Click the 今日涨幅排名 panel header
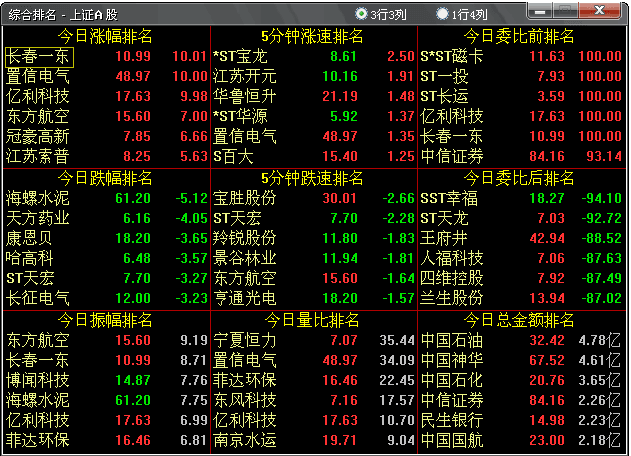This screenshot has width=631, height=456. 105,36
